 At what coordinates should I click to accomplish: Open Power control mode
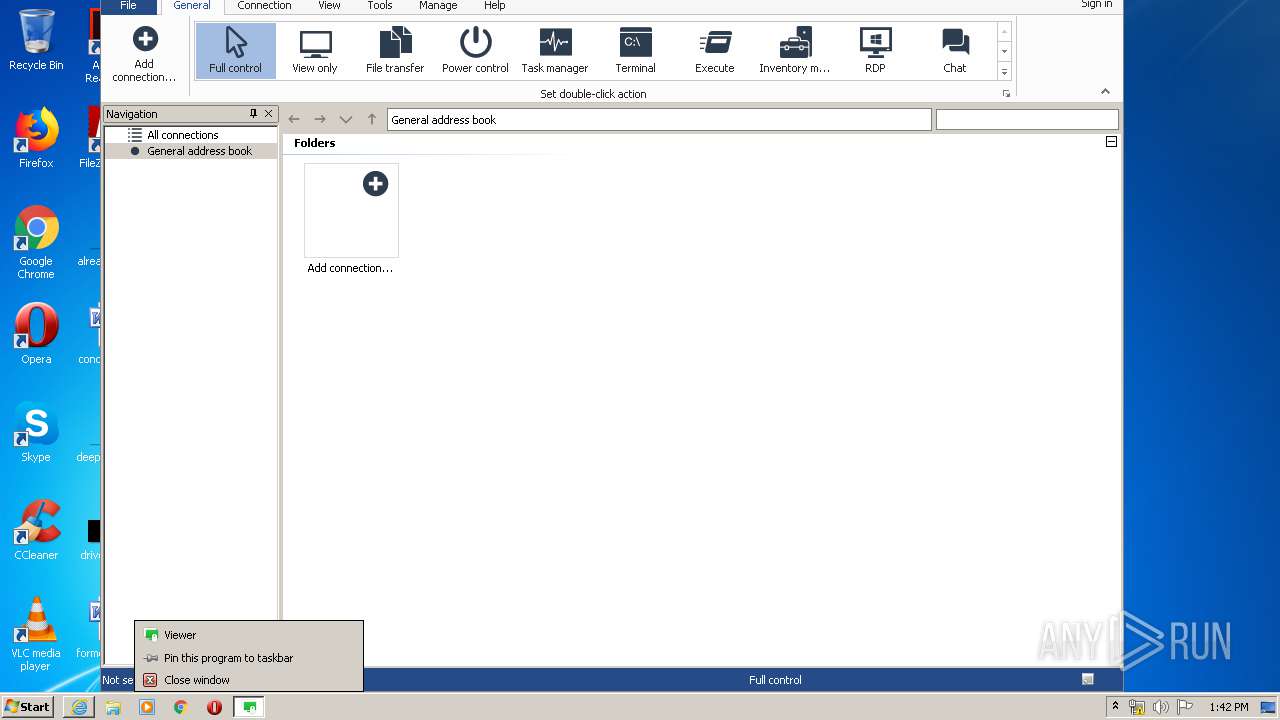click(x=475, y=51)
